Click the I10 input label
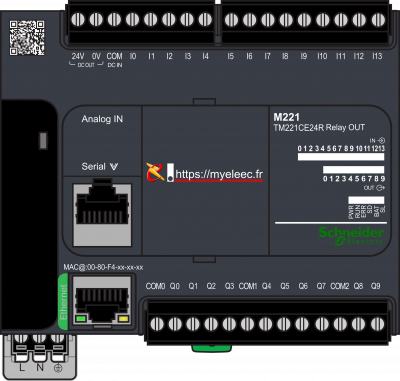This screenshot has height=381, width=400. [x=322, y=56]
